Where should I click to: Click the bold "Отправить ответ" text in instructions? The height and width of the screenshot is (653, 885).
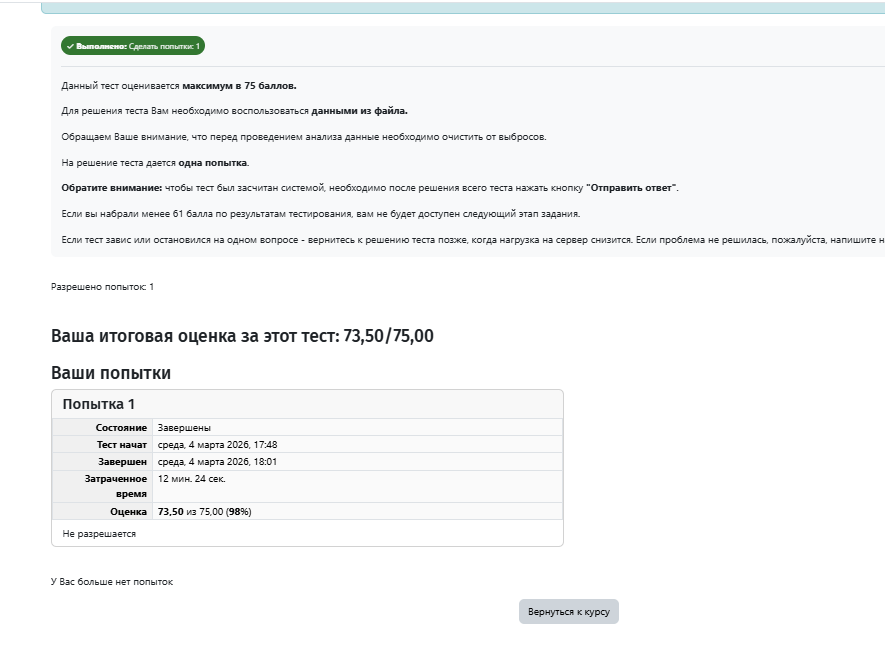pyautogui.click(x=632, y=188)
